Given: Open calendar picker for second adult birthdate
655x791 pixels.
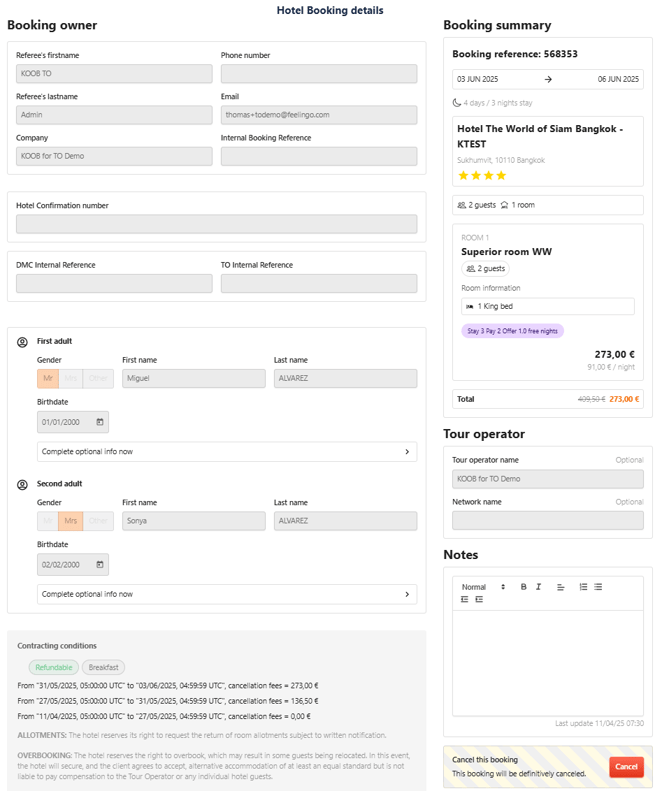Looking at the screenshot, I should (100, 565).
